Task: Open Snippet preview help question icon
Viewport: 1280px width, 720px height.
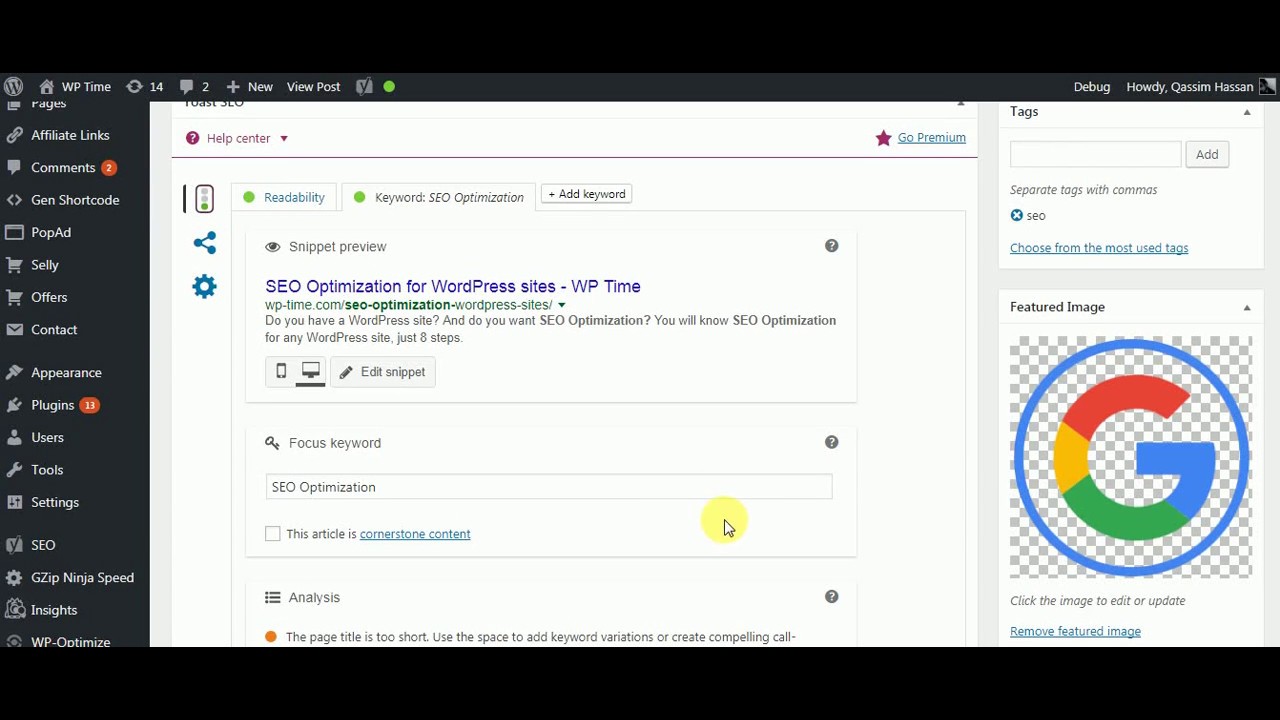Action: [831, 246]
